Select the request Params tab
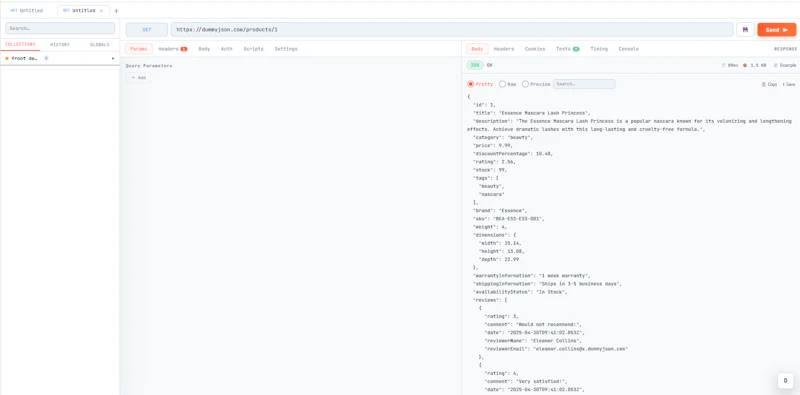 tap(139, 49)
